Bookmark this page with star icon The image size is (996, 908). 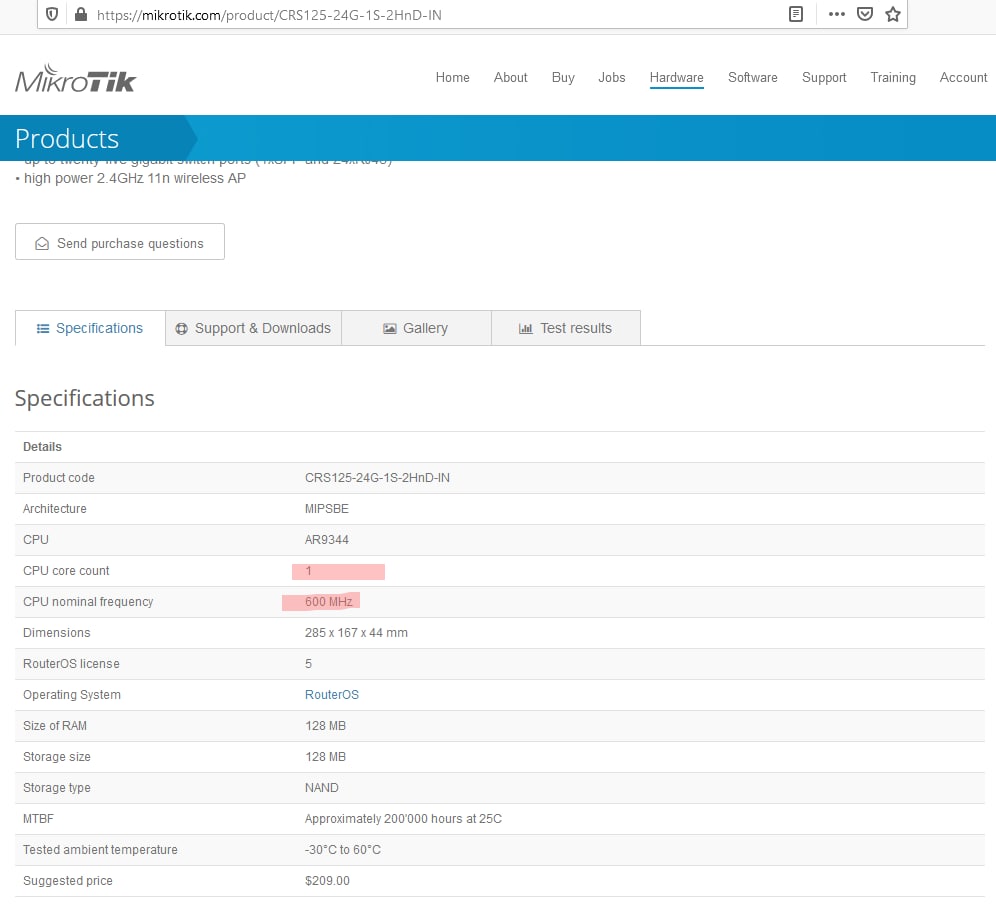coord(892,14)
